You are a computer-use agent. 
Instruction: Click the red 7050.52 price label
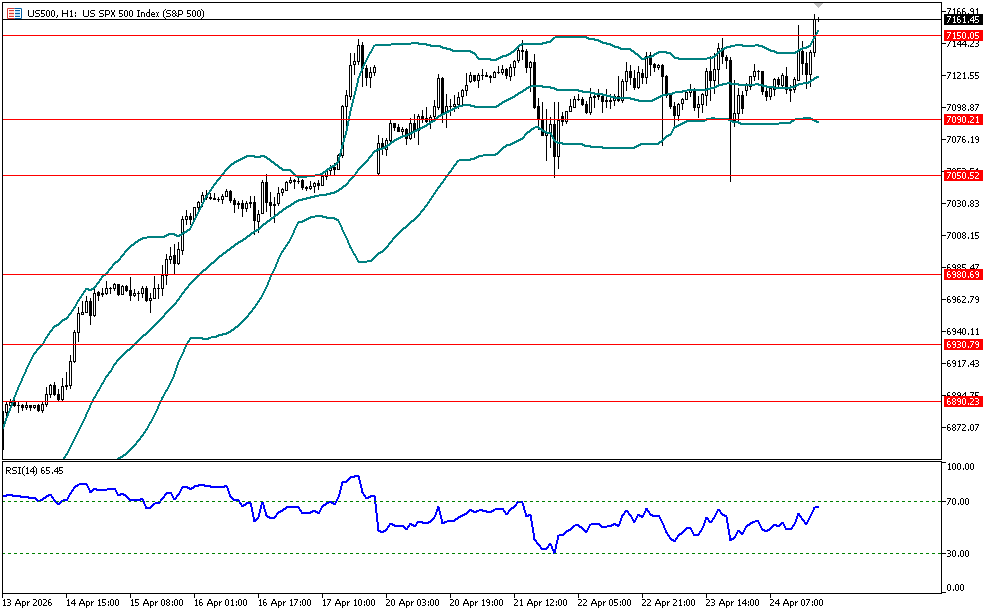pyautogui.click(x=961, y=175)
